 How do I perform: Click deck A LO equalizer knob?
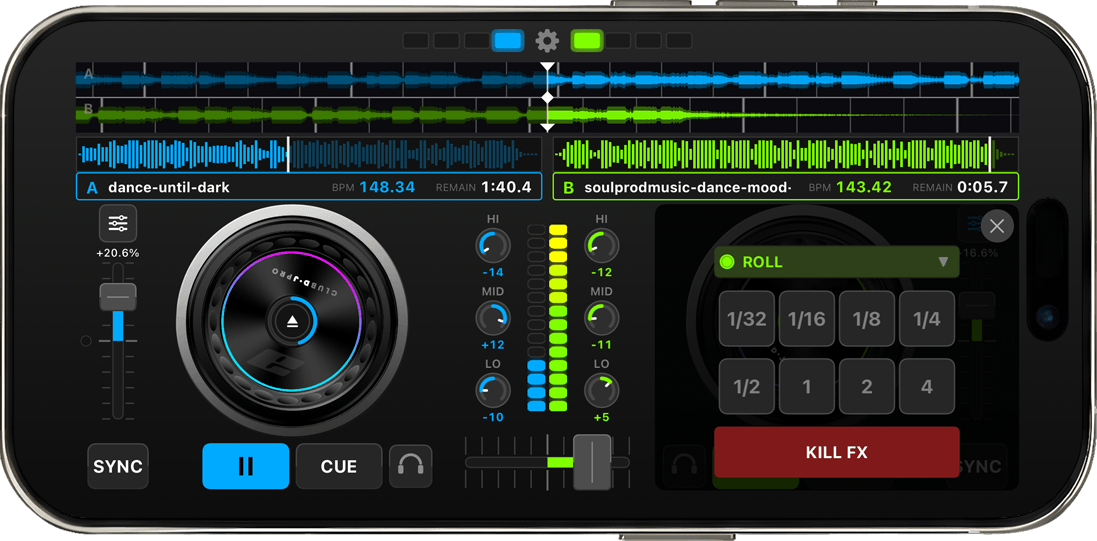pyautogui.click(x=493, y=391)
